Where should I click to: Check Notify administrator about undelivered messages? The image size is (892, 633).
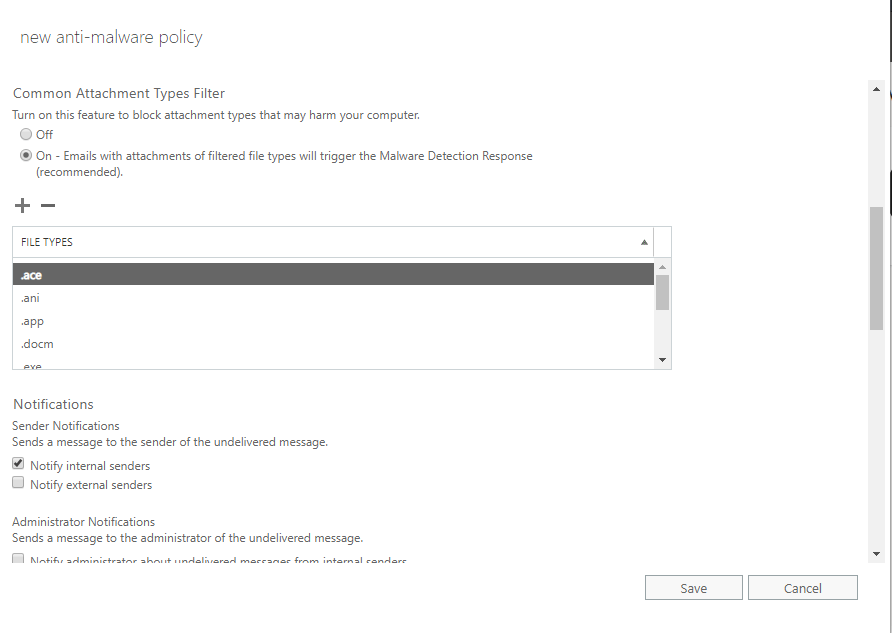(17, 558)
